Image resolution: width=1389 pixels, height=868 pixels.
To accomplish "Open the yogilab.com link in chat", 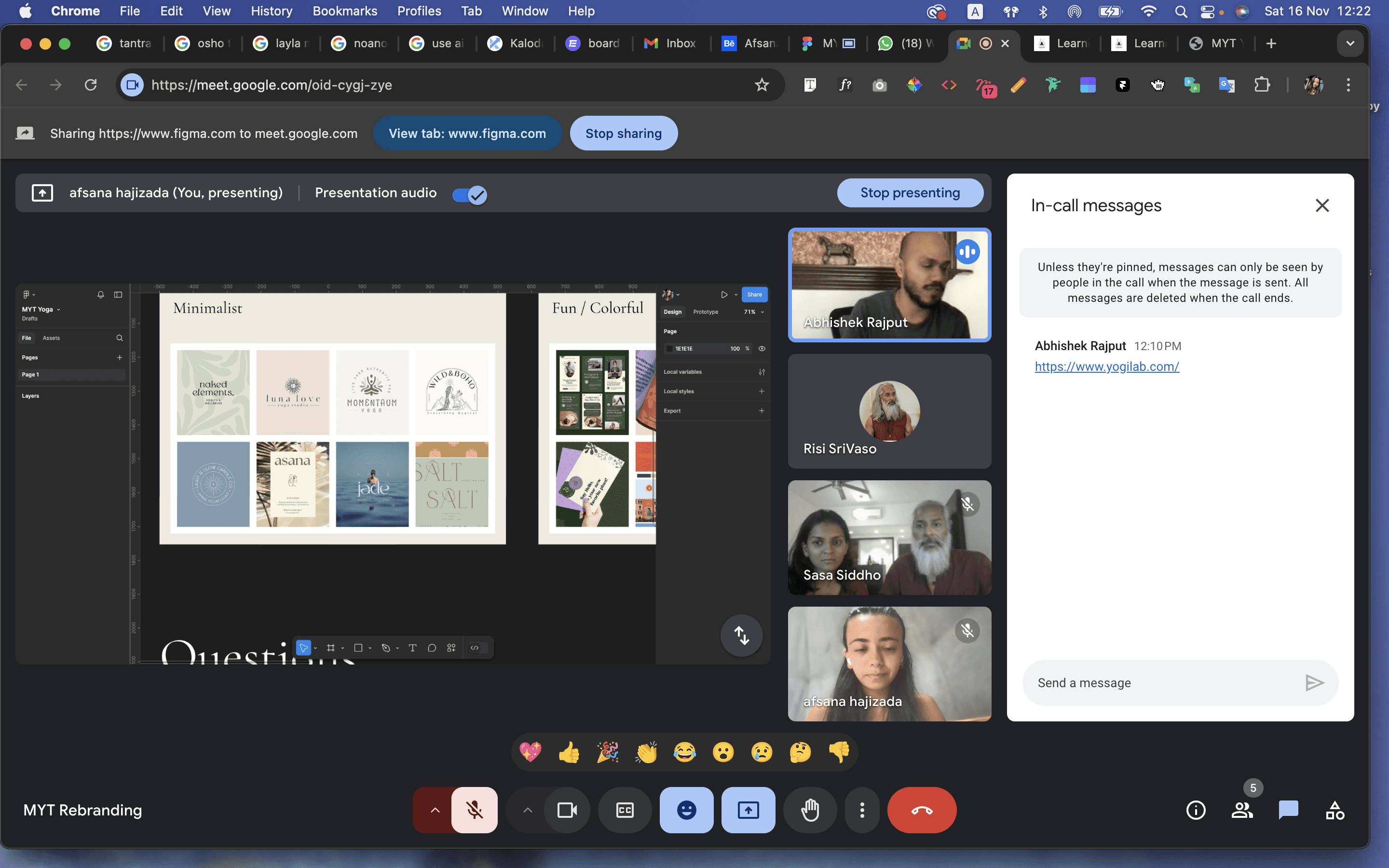I will (x=1106, y=366).
